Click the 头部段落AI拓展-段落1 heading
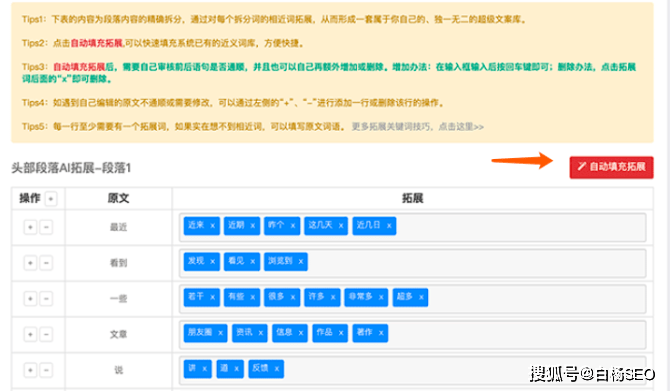Screen dimensions: 670x391 pyautogui.click(x=71, y=168)
